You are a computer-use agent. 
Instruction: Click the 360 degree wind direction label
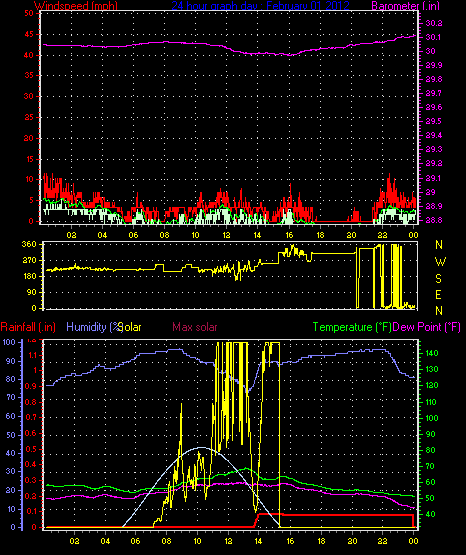29,244
